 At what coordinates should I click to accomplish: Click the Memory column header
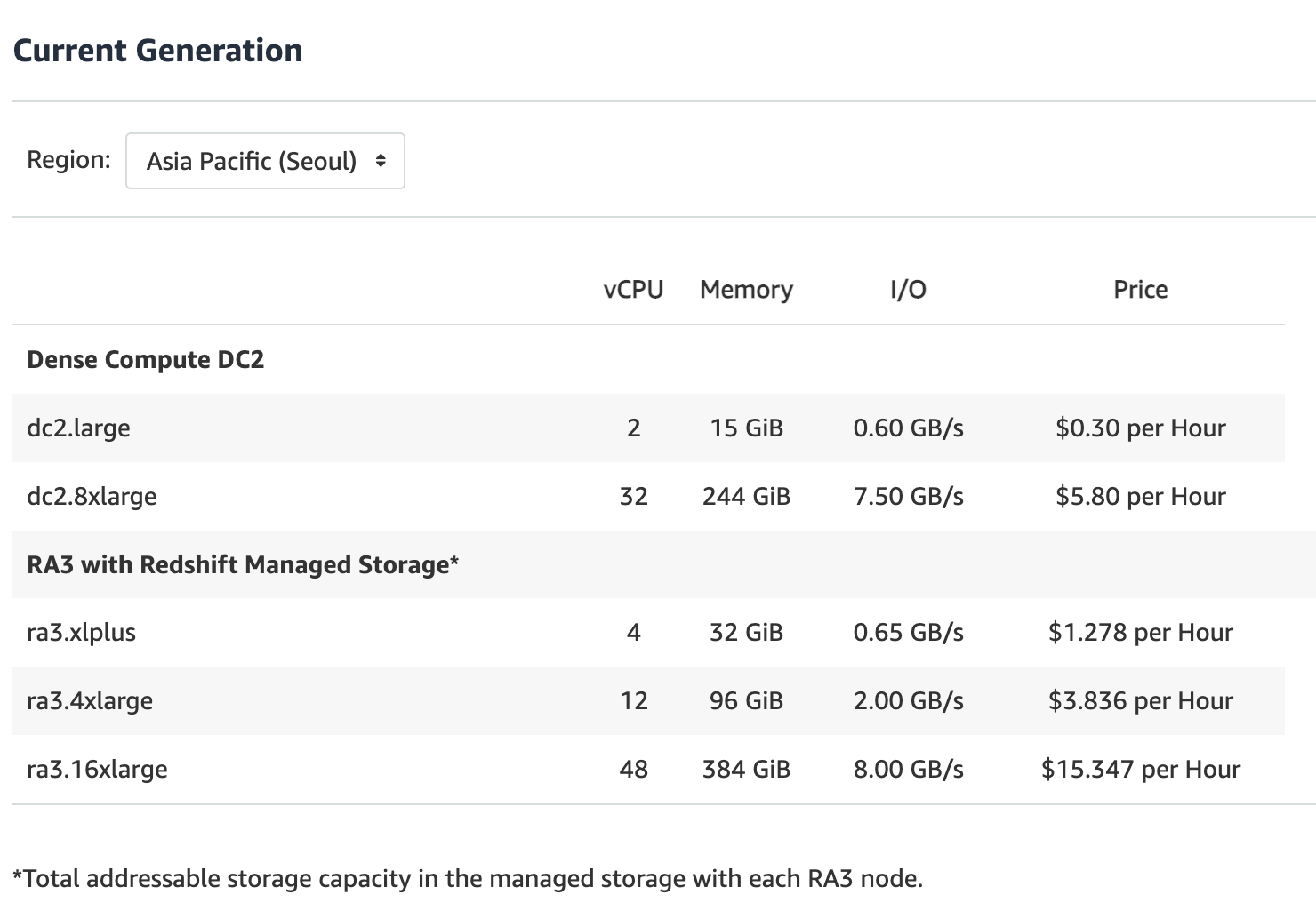pos(746,290)
